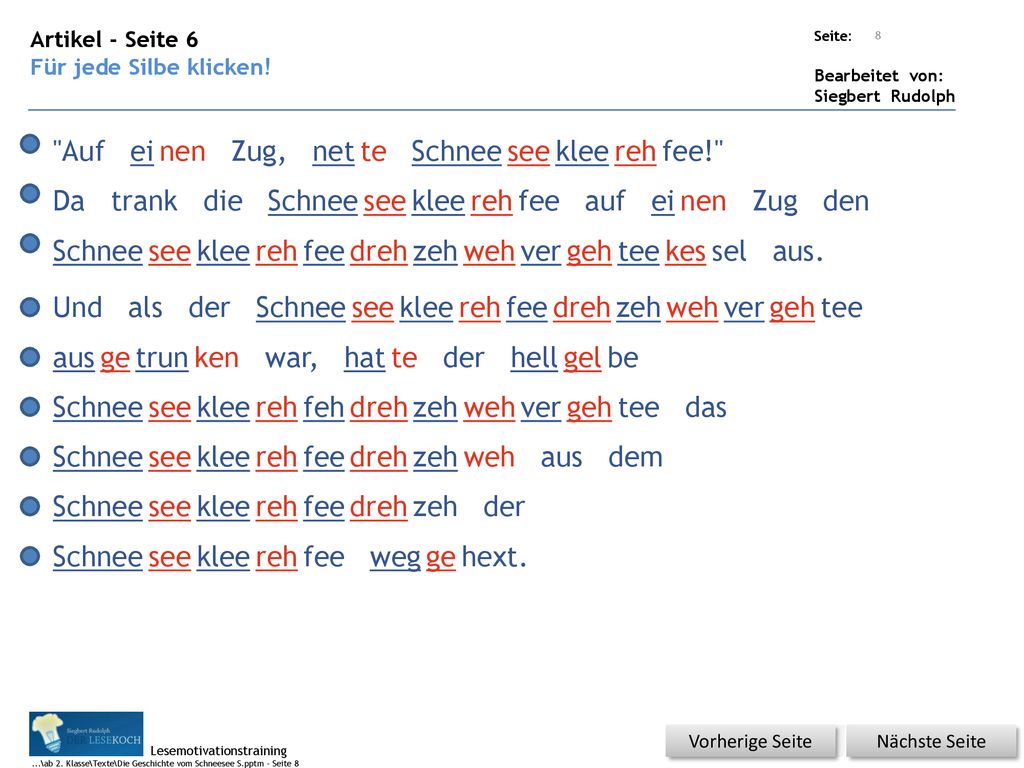
Task: Click the bullet on the line ending "das"
Action: (30, 407)
